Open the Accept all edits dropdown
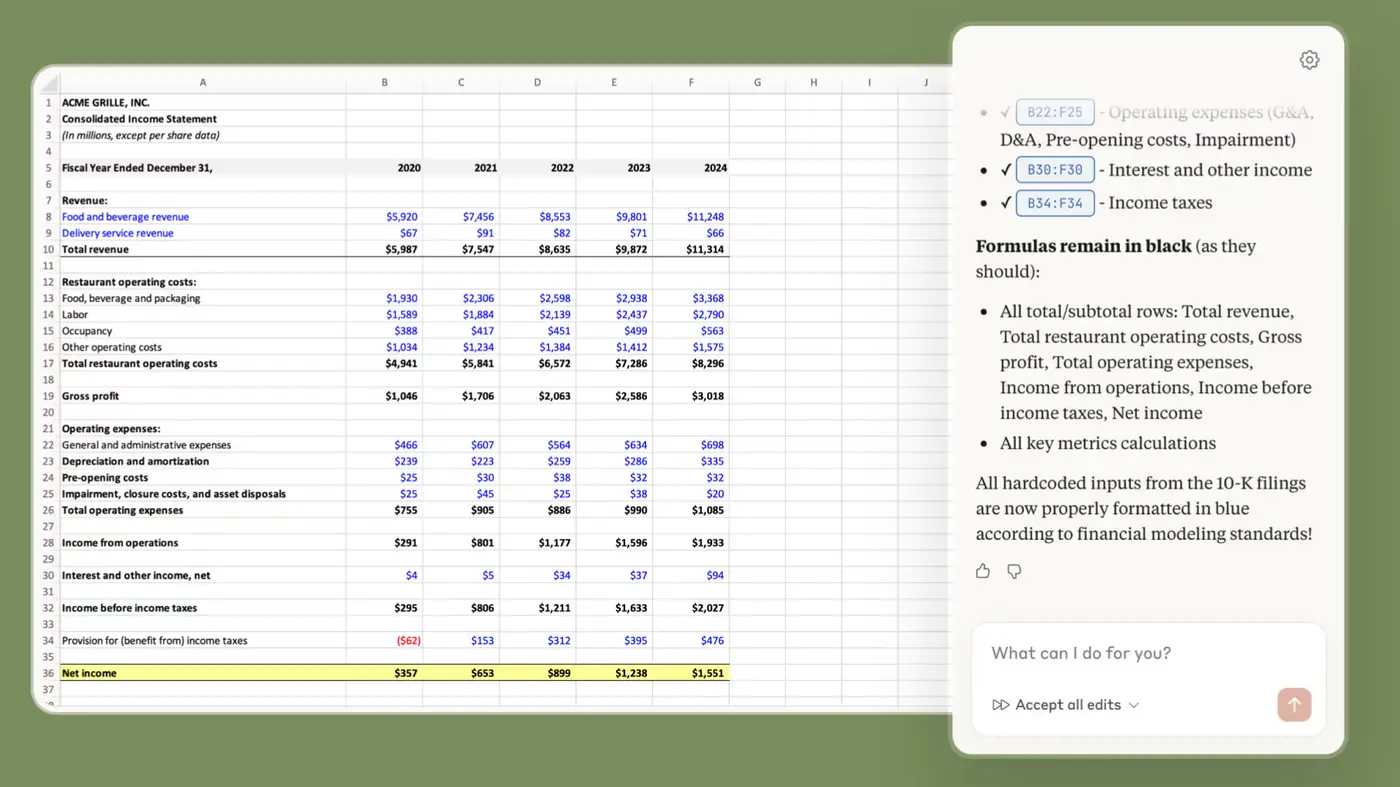This screenshot has width=1400, height=787. 1066,705
